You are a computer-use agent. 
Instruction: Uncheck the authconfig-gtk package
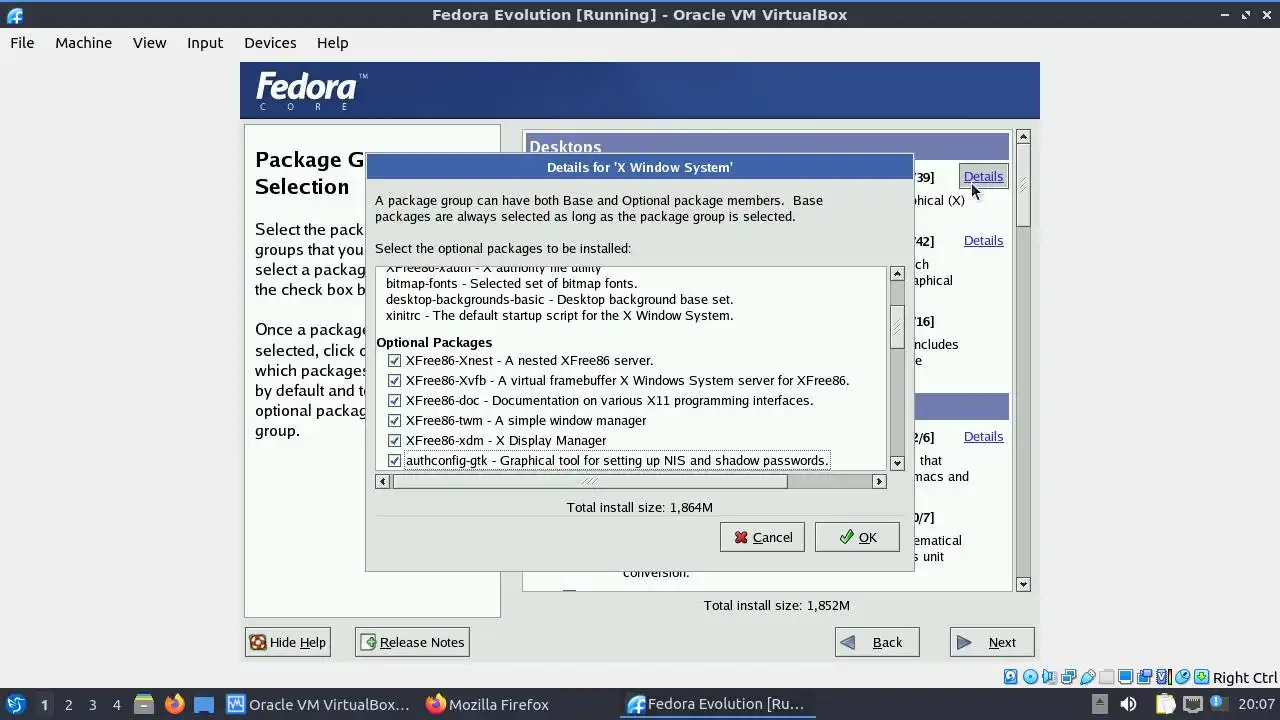(394, 460)
